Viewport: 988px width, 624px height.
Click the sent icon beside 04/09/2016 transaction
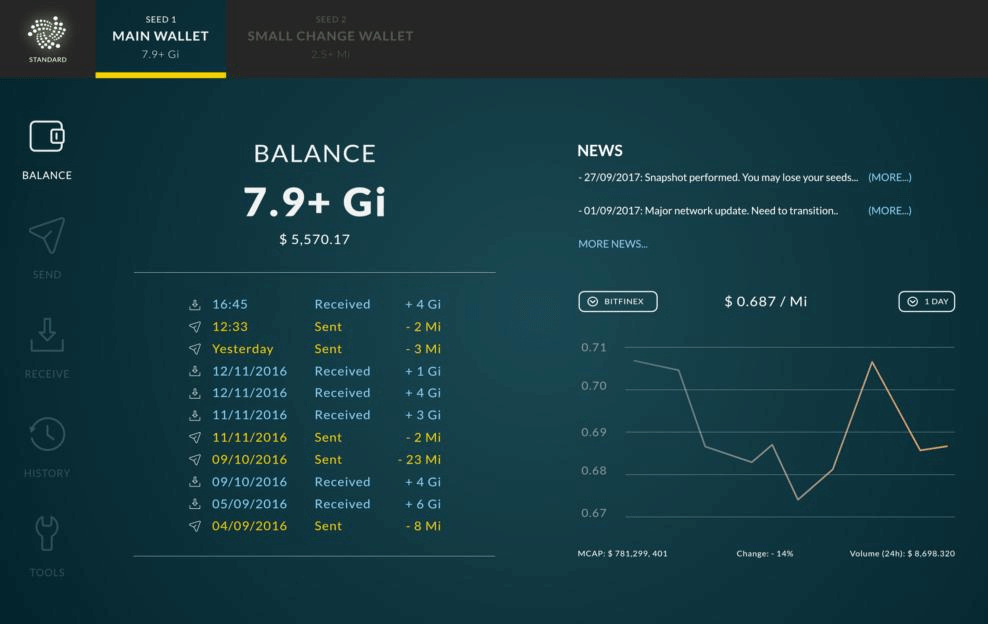click(195, 526)
